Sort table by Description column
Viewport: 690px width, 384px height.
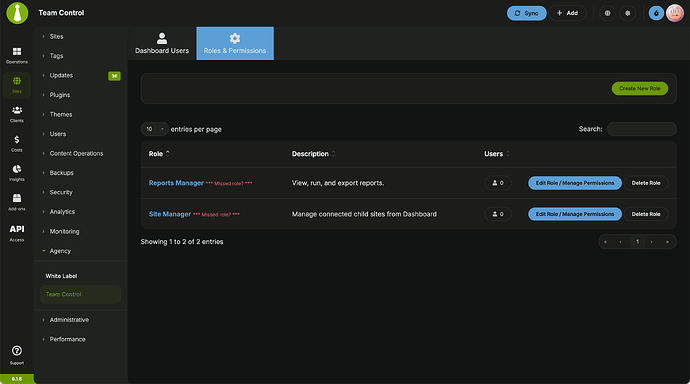tap(313, 154)
